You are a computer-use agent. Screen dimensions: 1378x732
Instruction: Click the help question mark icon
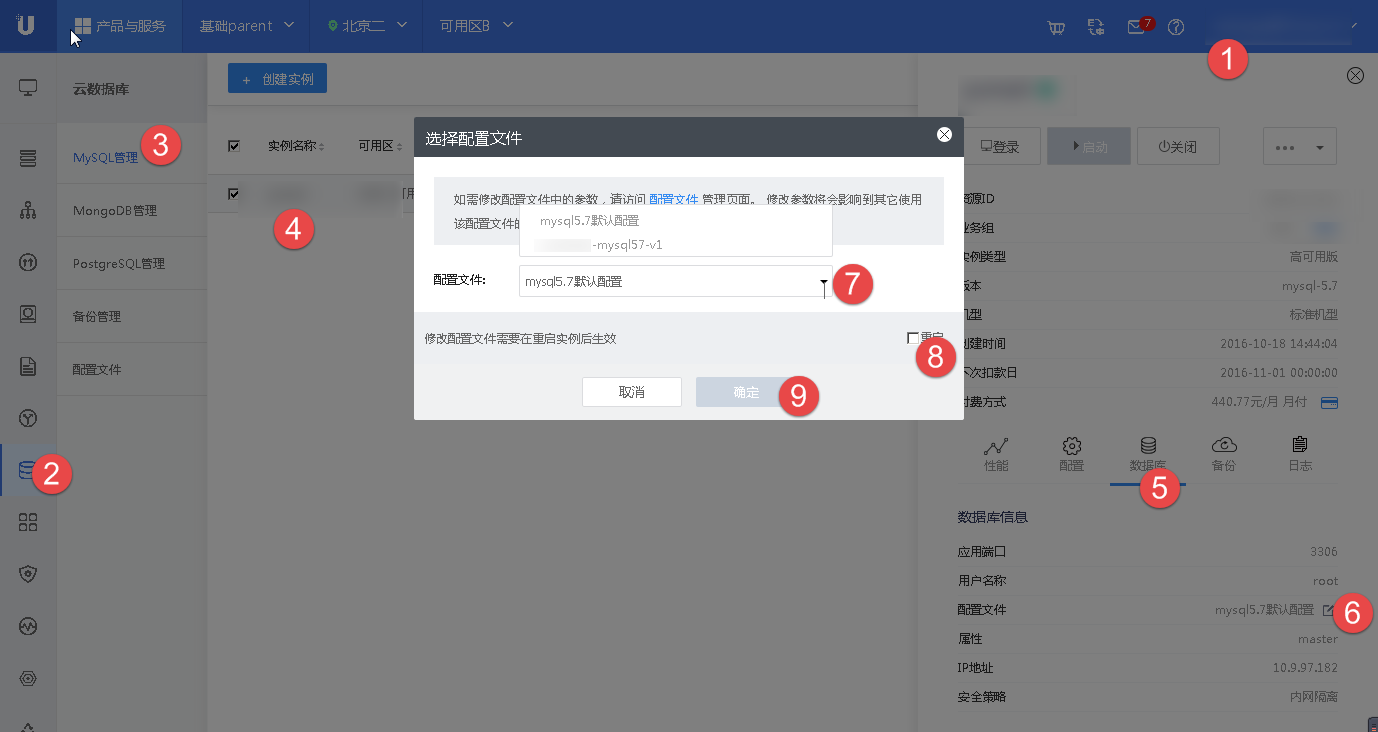pos(1176,27)
